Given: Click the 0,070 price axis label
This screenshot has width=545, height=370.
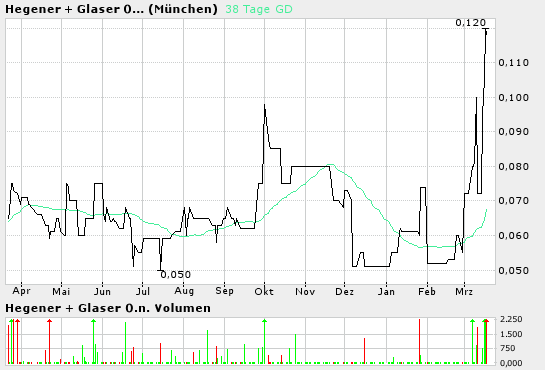Looking at the screenshot, I should 513,200.
